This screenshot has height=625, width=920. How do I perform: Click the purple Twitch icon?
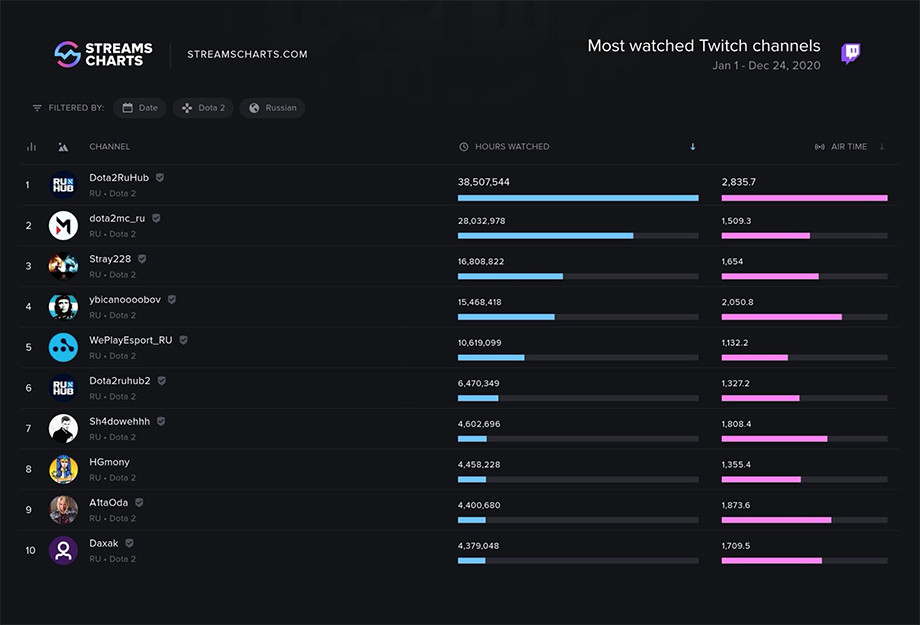coord(851,53)
